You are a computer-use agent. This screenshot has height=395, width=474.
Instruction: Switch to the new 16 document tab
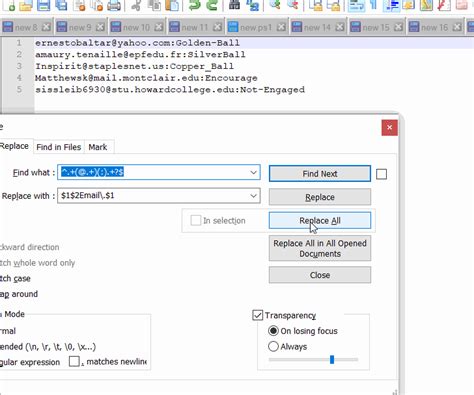click(435, 27)
